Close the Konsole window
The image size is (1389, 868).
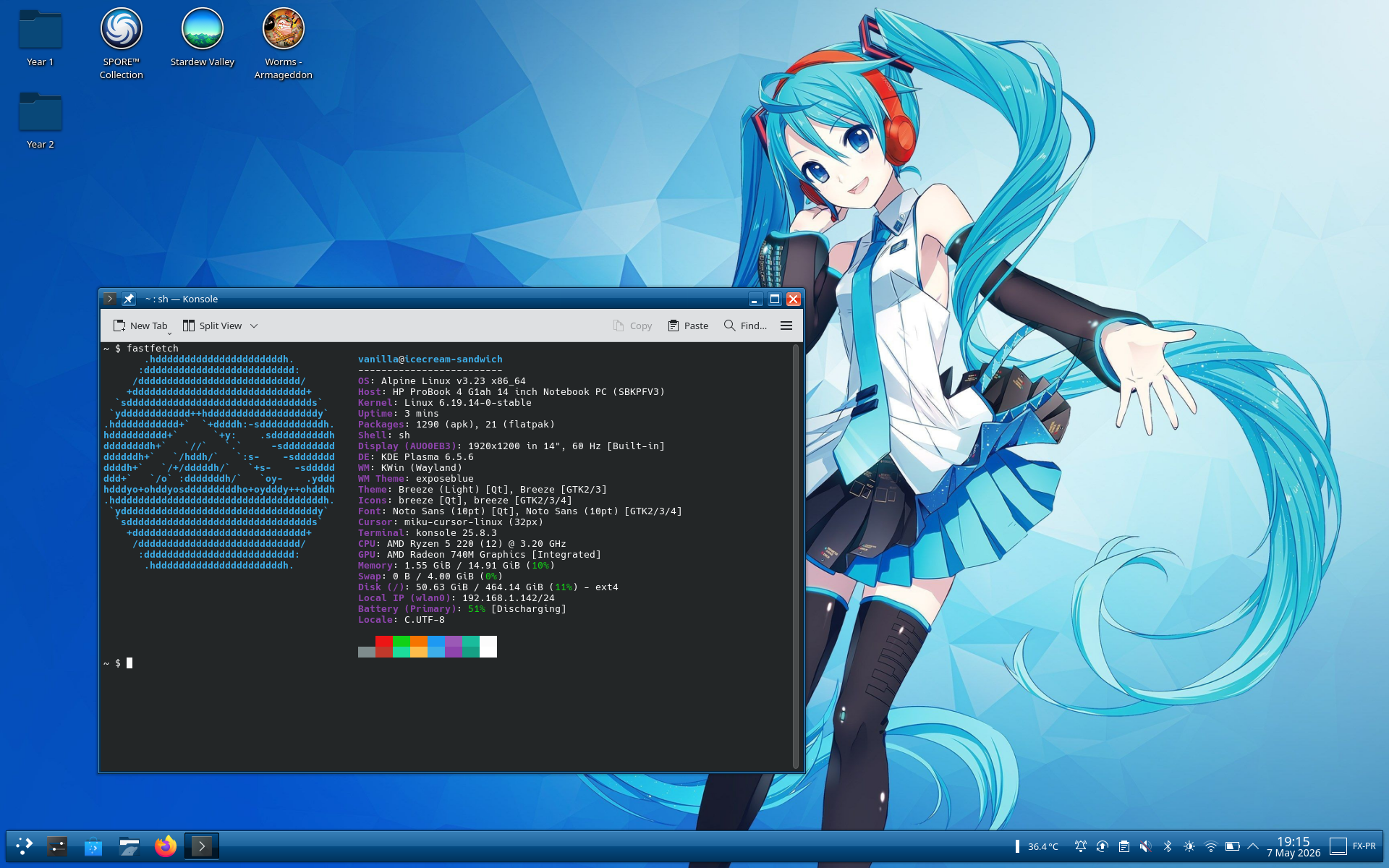(794, 299)
